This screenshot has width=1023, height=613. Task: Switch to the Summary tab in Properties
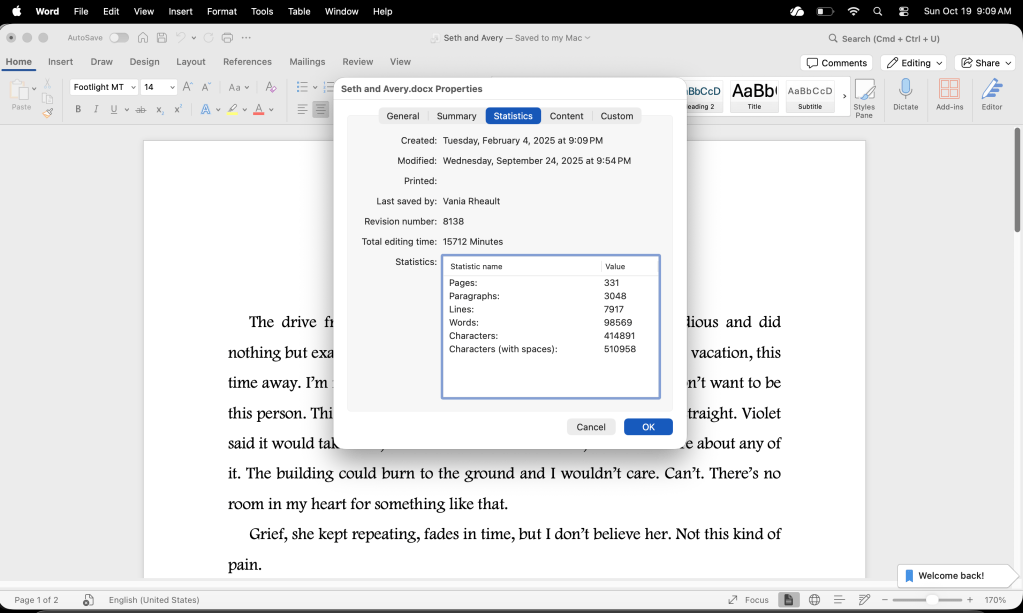(456, 115)
